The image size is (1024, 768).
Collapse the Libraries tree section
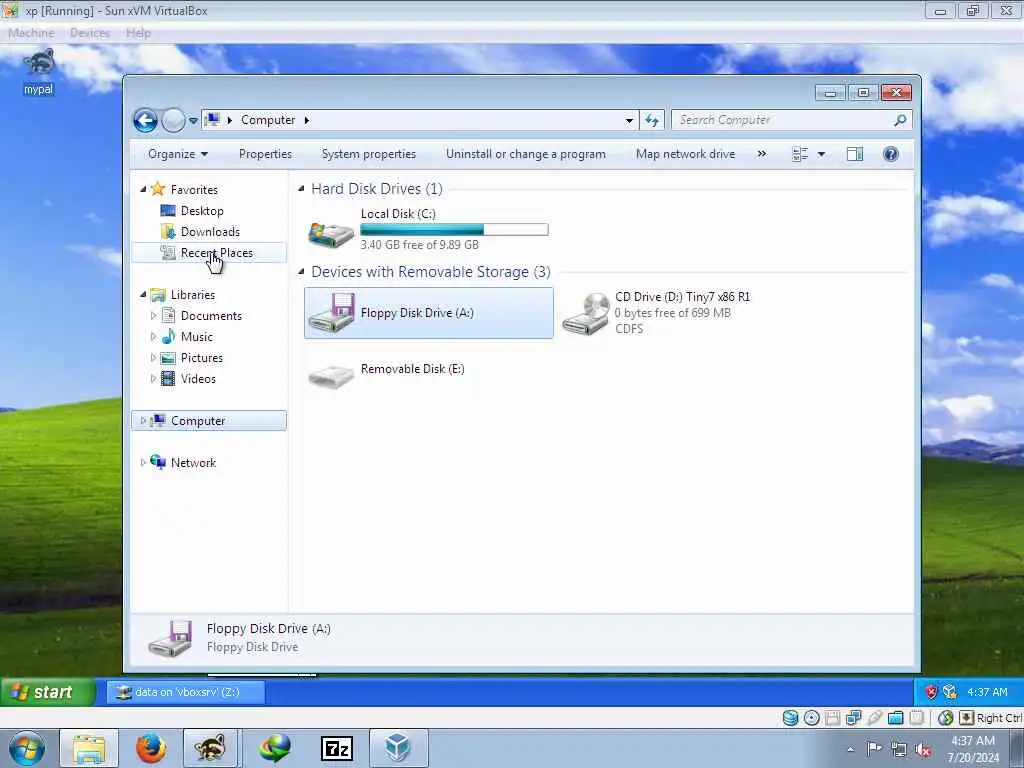tap(143, 295)
